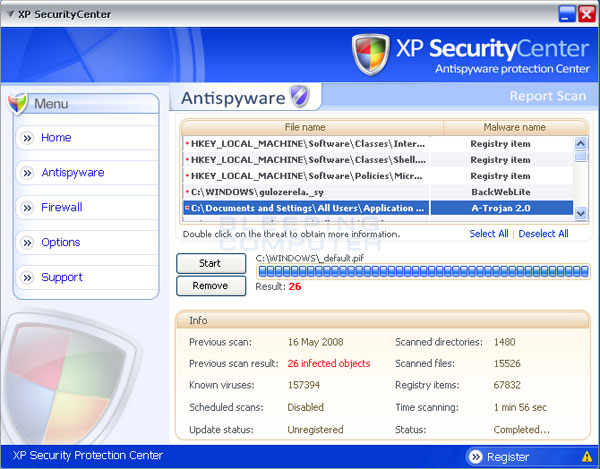Click the 16 May 2008 previous scan date

(315, 342)
